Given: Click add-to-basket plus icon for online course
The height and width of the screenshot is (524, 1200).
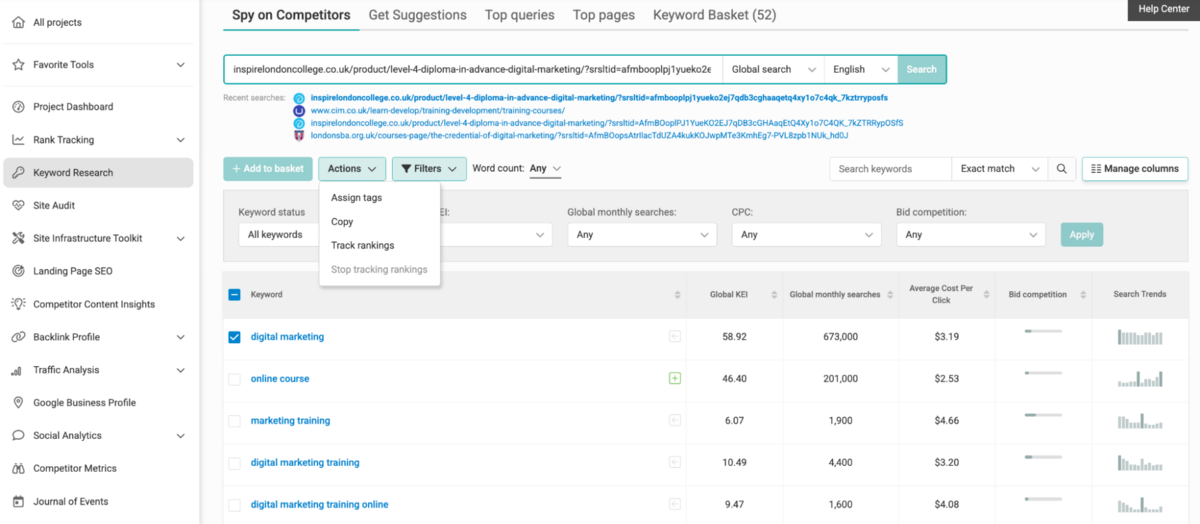Looking at the screenshot, I should click(x=675, y=379).
